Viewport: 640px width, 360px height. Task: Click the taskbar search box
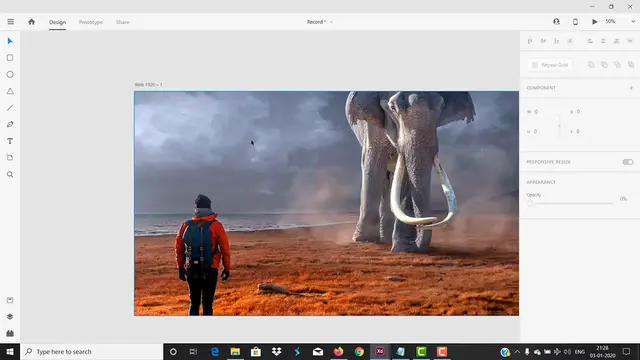[x=91, y=351]
